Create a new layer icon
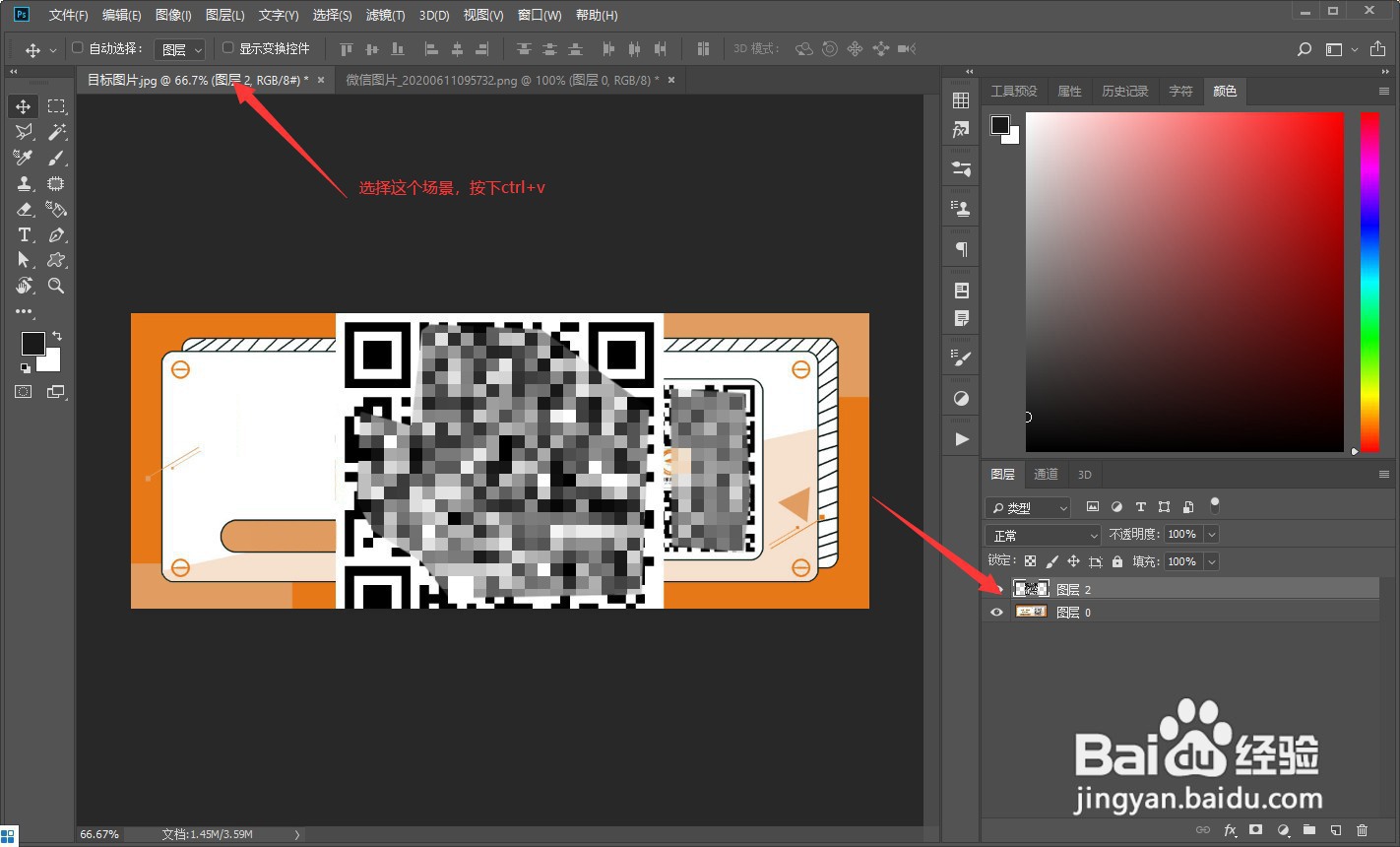This screenshot has height=847, width=1400. point(1336,830)
